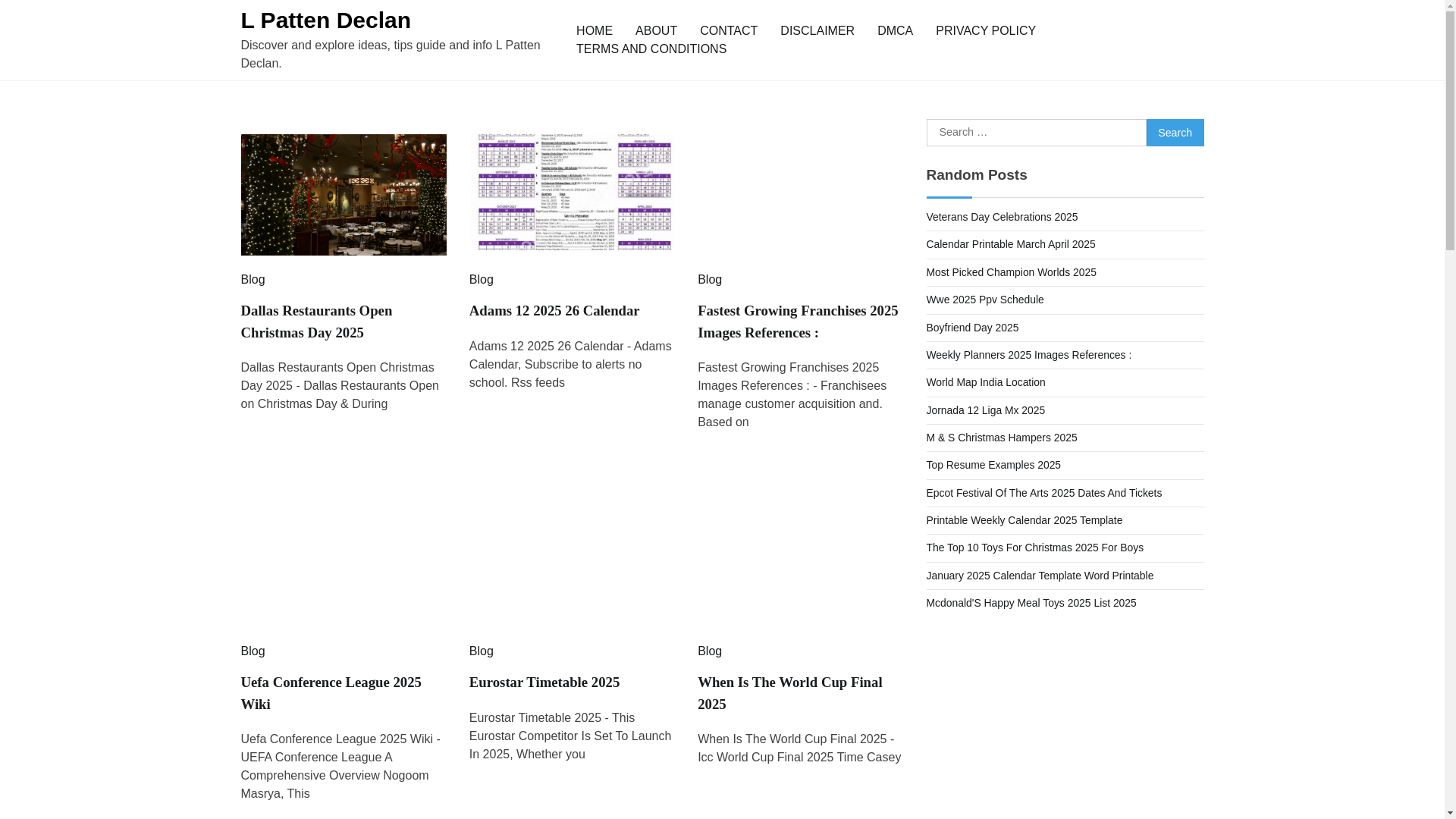Open the PRIVACY POLICY menu item
Image resolution: width=1456 pixels, height=819 pixels.
[984, 31]
